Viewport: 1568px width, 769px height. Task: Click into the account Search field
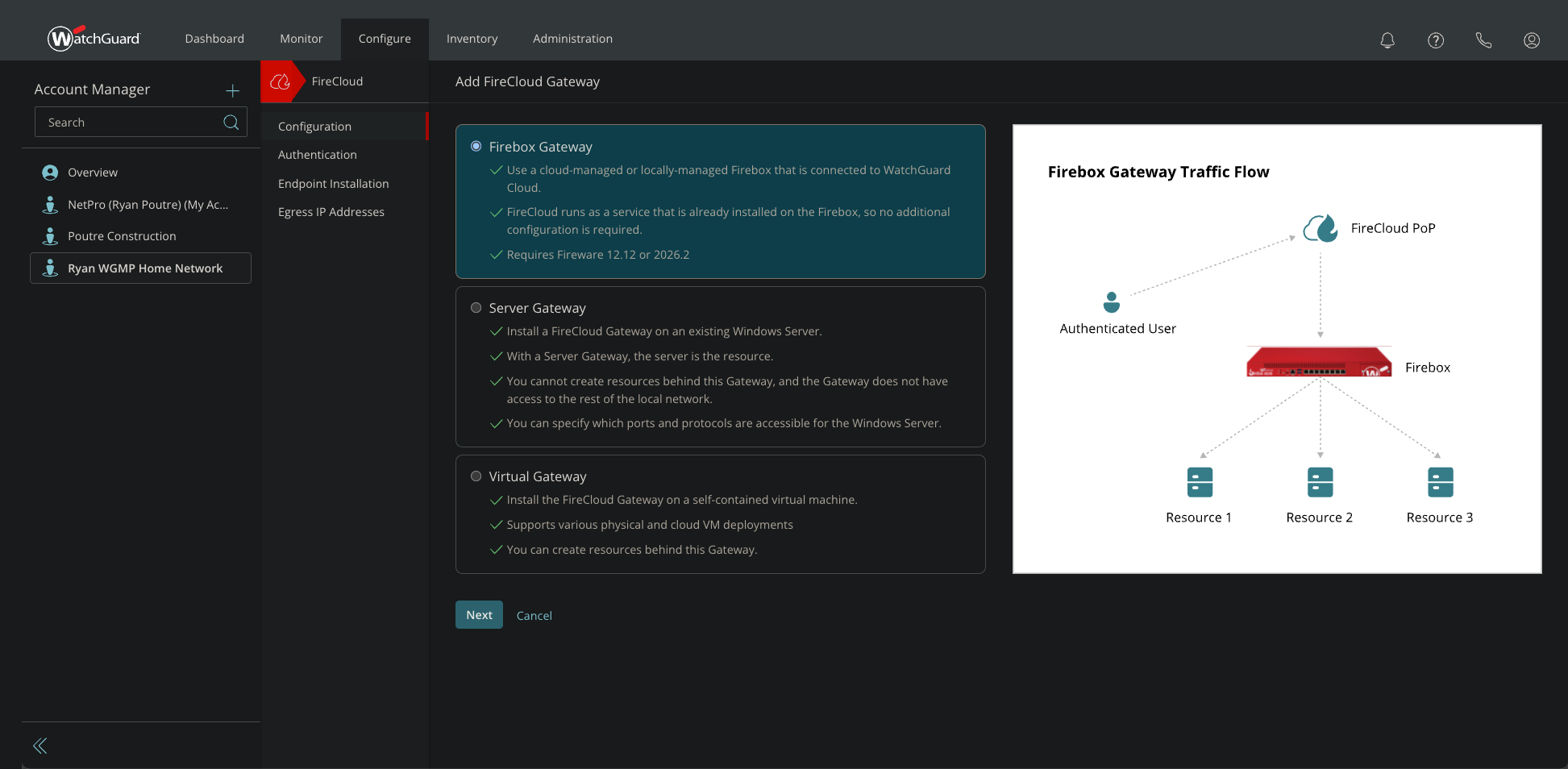pos(129,123)
